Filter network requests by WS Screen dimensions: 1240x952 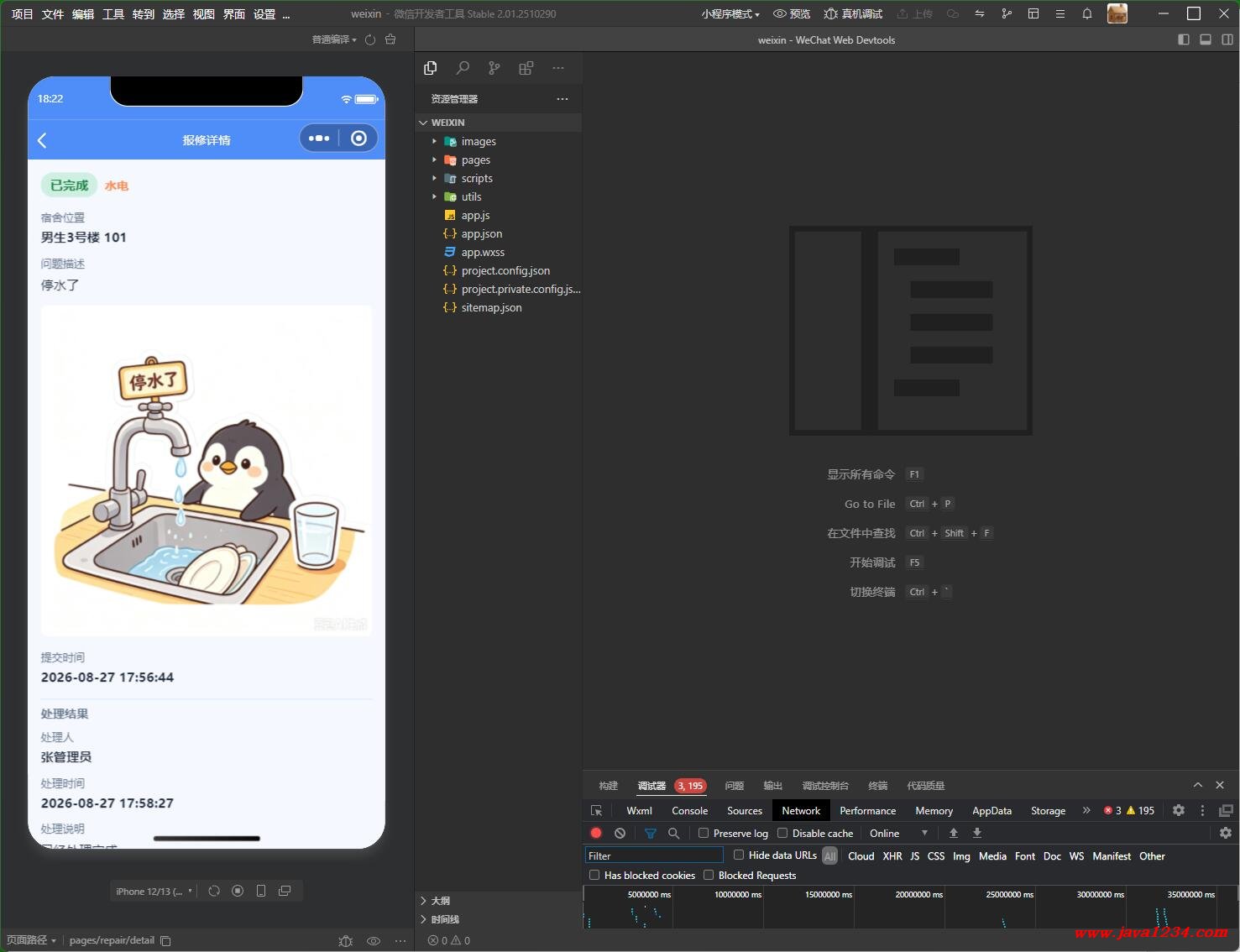[x=1076, y=855]
